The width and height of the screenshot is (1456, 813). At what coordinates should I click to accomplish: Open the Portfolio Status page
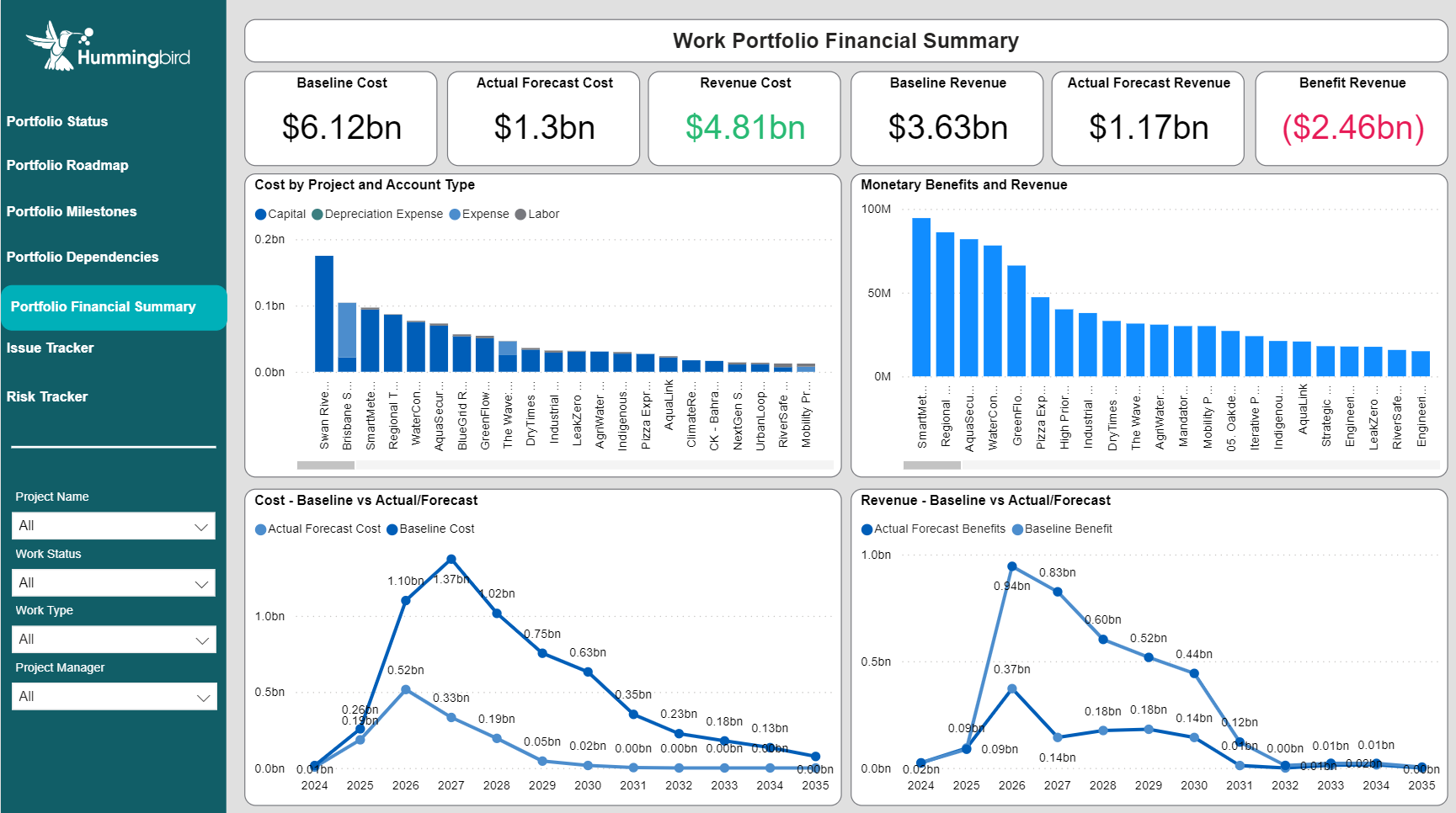pyautogui.click(x=57, y=121)
